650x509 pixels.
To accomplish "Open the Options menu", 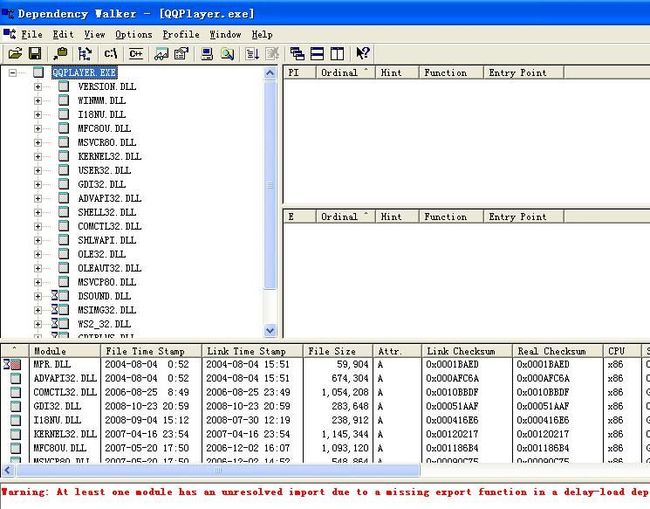I will 133,34.
